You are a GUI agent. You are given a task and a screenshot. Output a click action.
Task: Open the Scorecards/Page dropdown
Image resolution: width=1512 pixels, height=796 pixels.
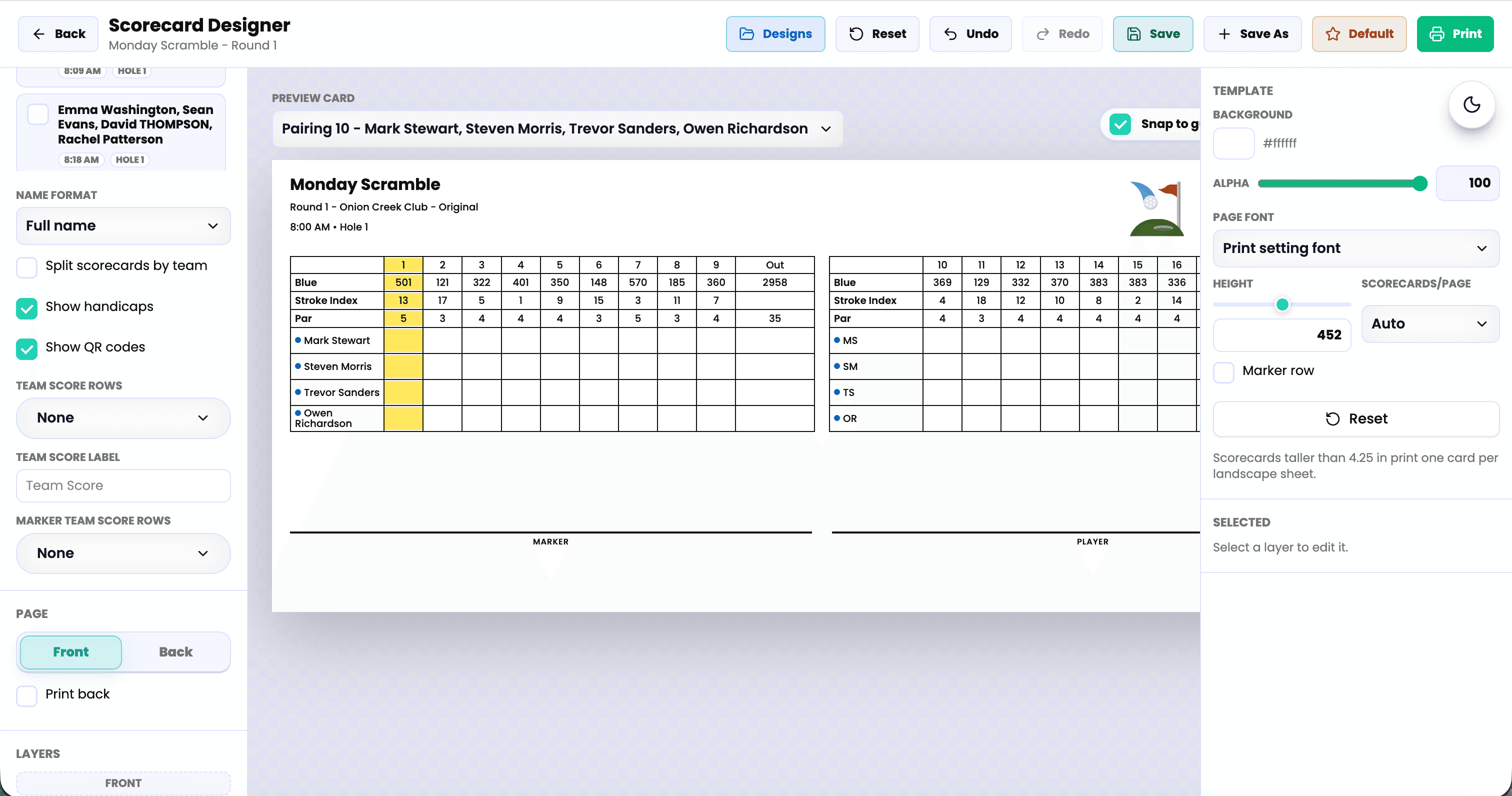click(1430, 323)
